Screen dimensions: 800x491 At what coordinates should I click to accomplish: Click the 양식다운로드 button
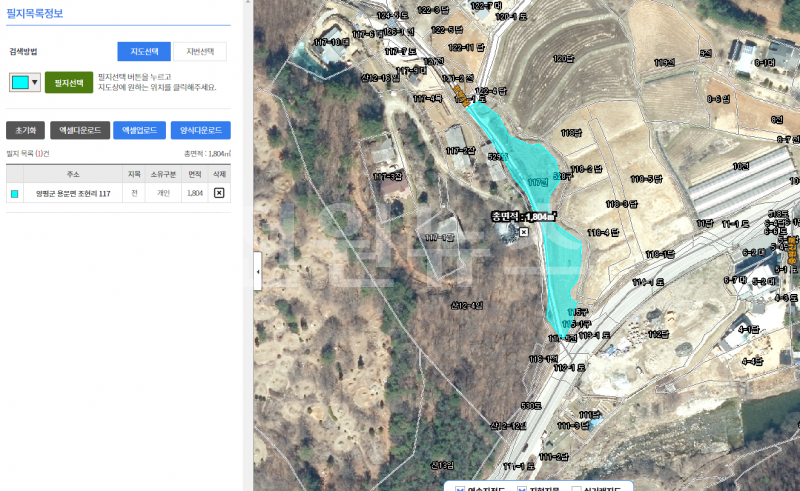[x=201, y=130]
